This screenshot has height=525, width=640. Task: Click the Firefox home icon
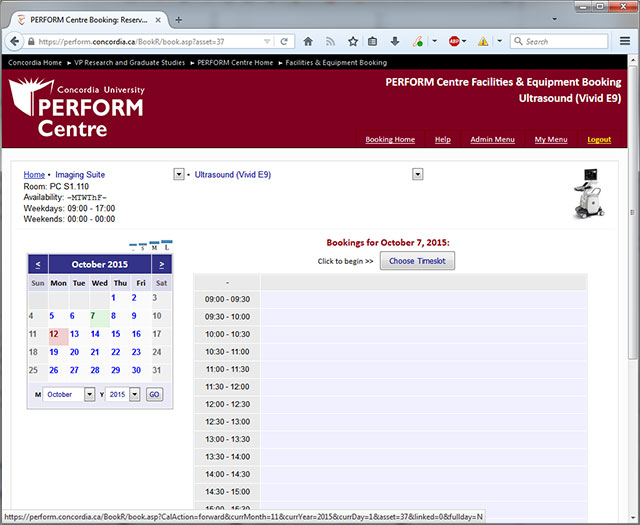point(308,42)
